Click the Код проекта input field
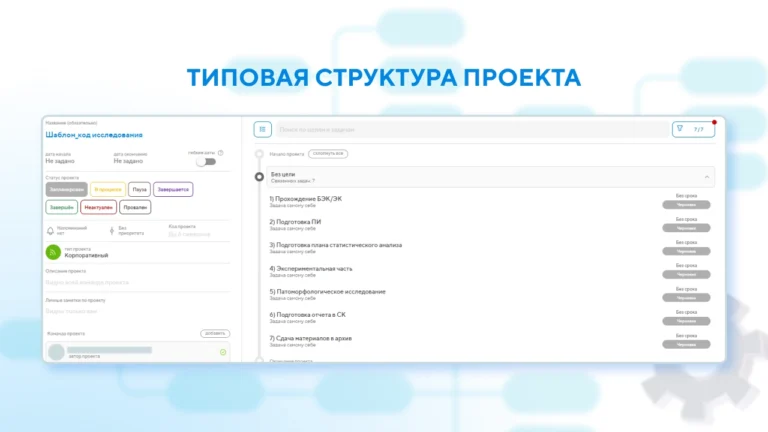The width and height of the screenshot is (768, 432). (190, 235)
